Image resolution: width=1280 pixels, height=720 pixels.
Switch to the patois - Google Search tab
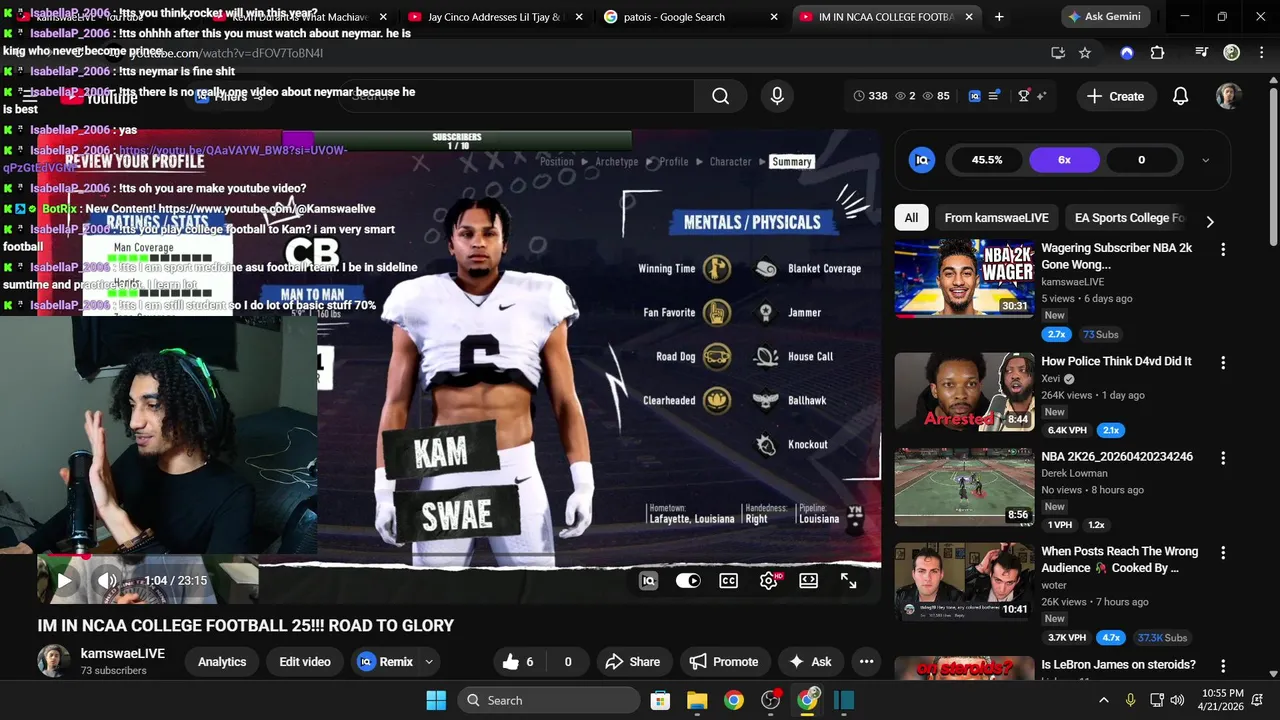point(675,17)
